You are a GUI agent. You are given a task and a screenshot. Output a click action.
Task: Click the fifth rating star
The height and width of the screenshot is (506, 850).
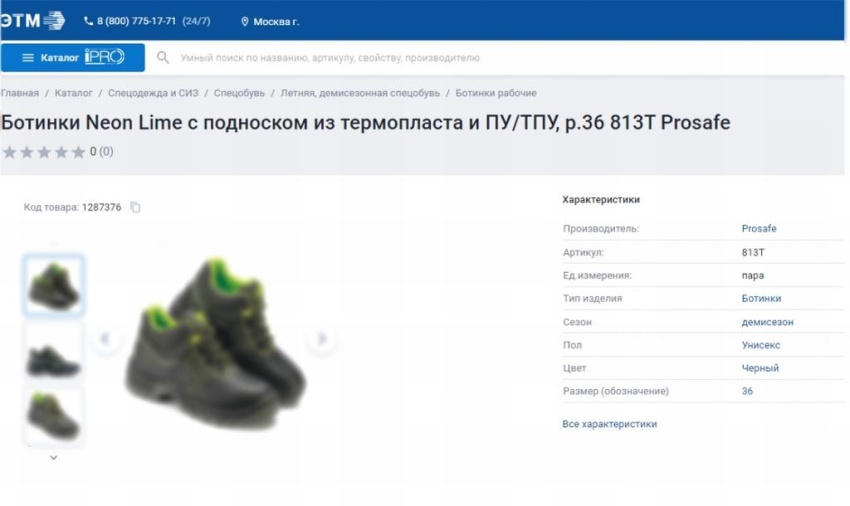click(79, 152)
